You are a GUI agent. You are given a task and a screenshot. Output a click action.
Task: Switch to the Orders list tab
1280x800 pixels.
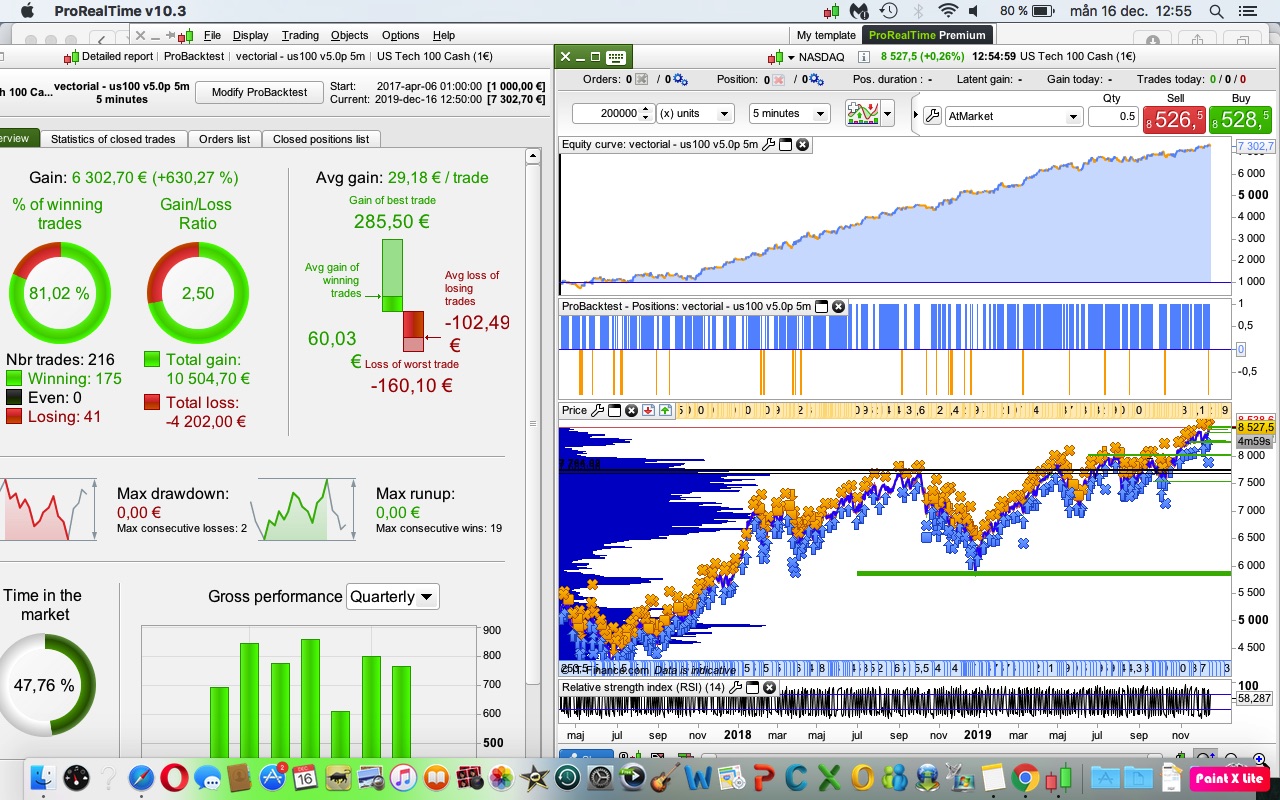224,139
